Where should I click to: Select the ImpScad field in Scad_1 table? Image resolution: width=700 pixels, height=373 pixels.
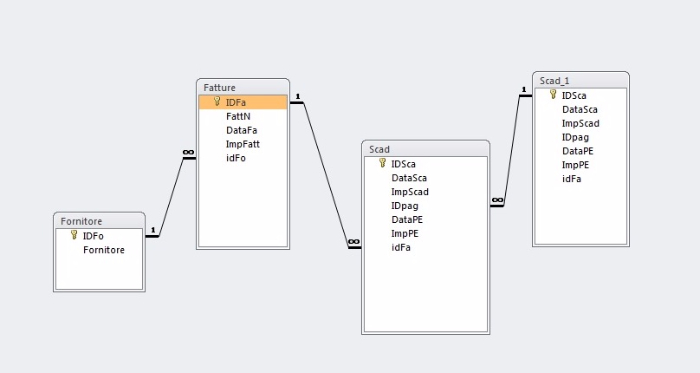pyautogui.click(x=580, y=123)
